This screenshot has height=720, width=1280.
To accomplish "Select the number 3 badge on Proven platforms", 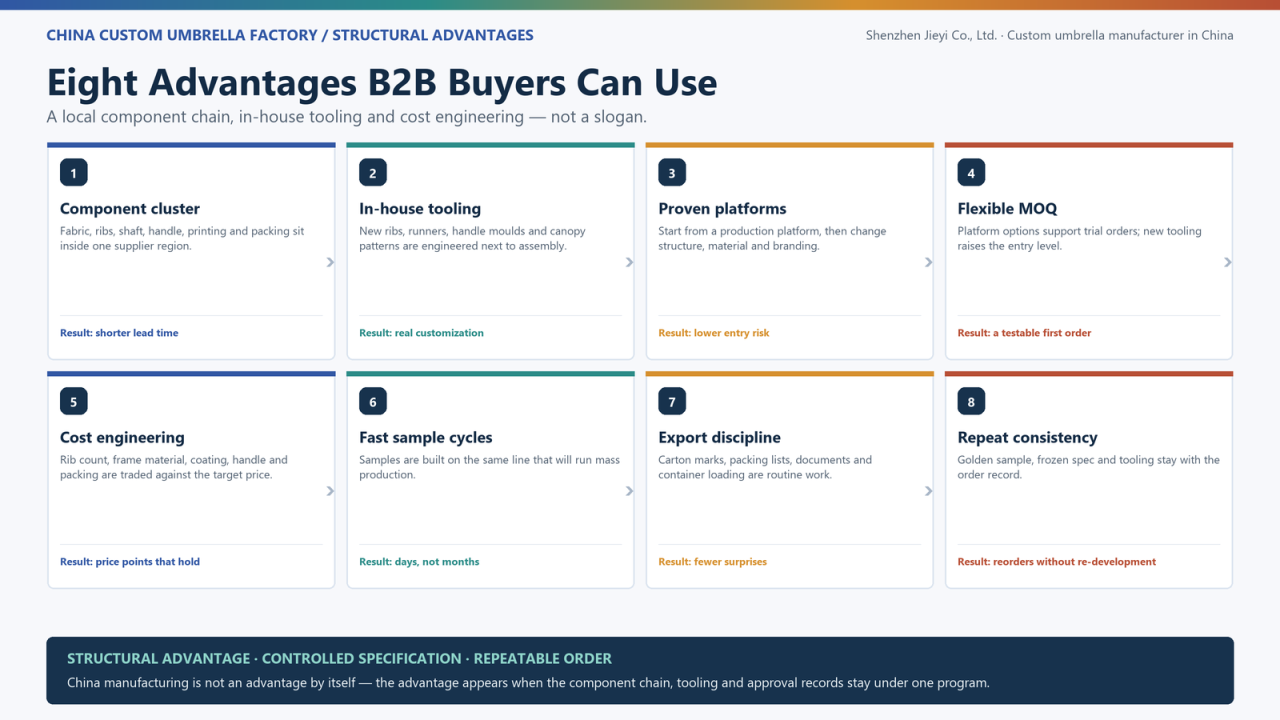I will 672,172.
